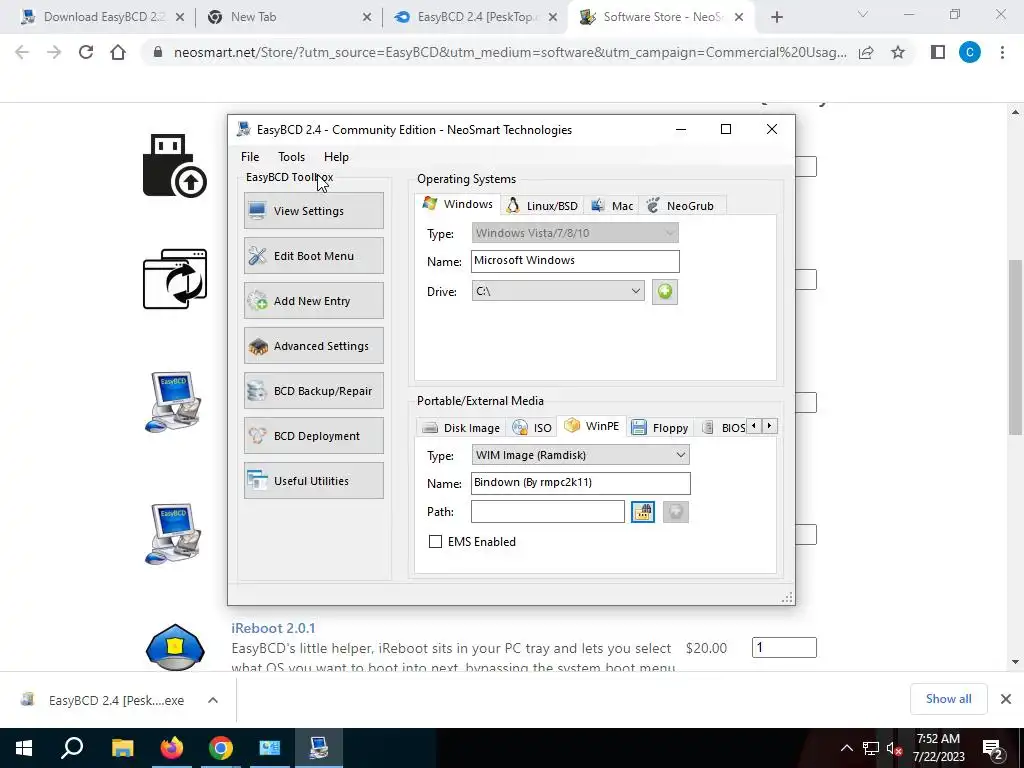Screen dimensions: 1024x768
Task: Open the notification center
Action: 993,748
